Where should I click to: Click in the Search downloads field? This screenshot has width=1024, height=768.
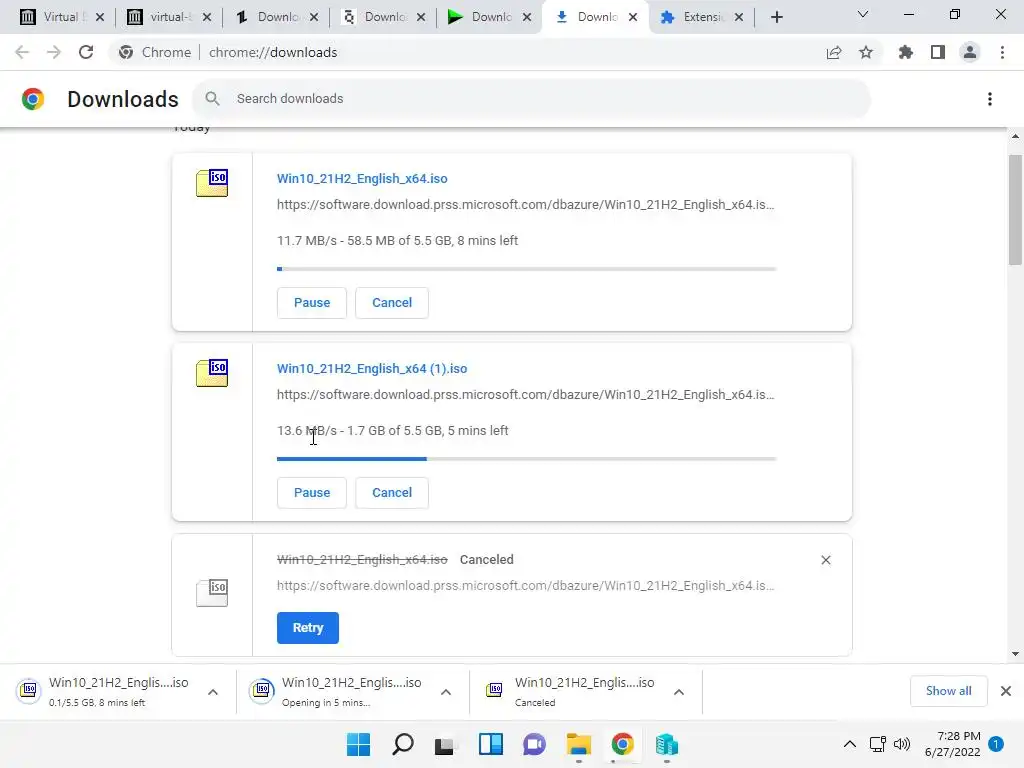[x=531, y=99]
